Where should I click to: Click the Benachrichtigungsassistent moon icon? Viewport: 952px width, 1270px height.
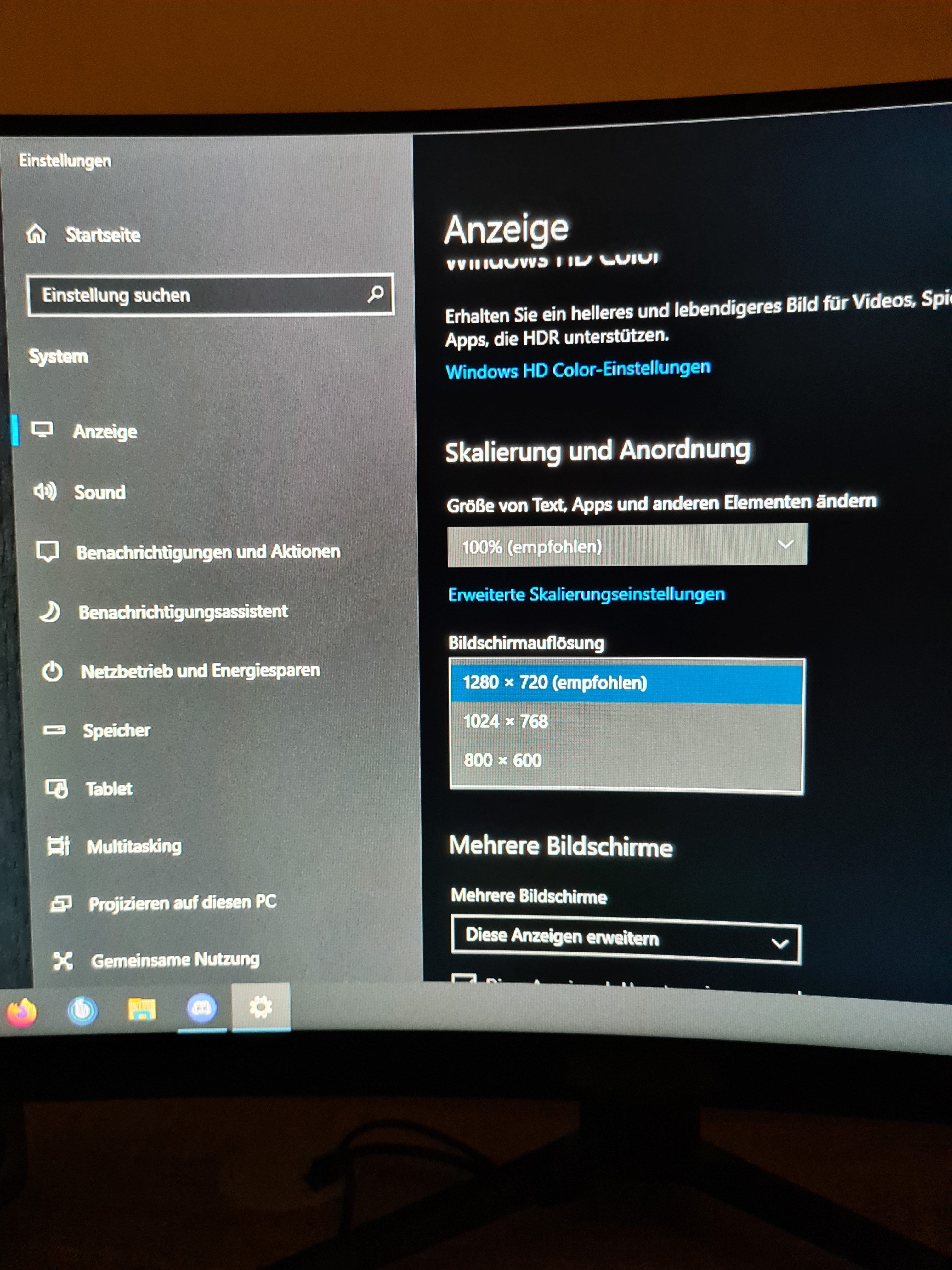pos(50,611)
